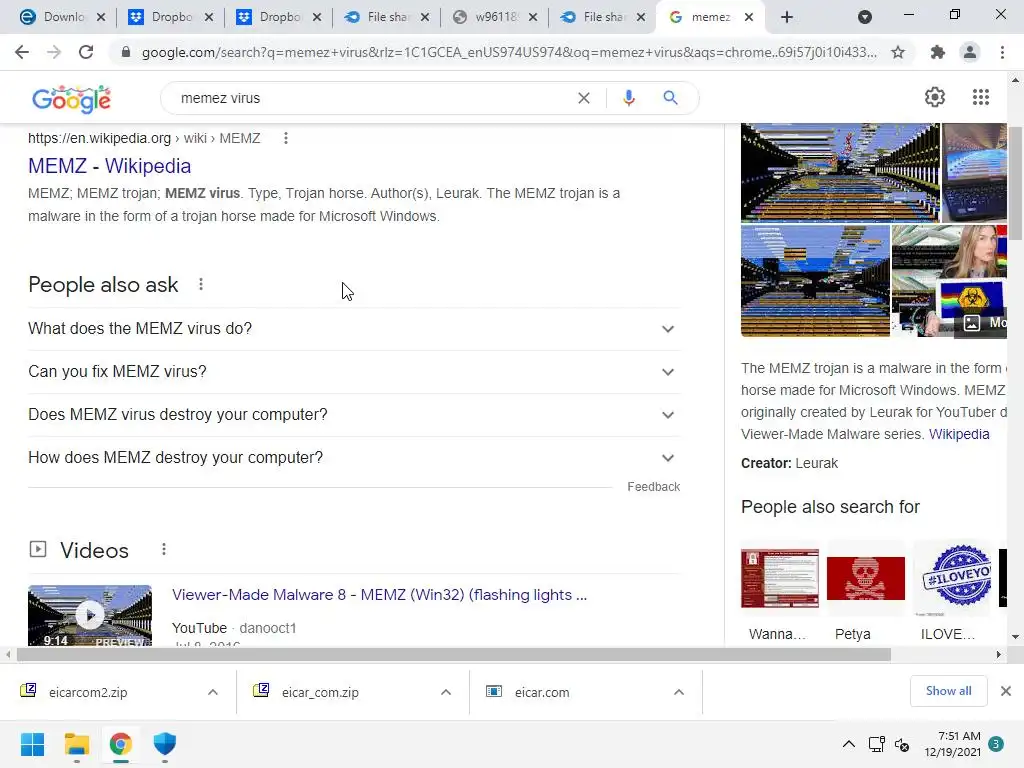The image size is (1024, 768).
Task: View site information lock icon
Action: (x=126, y=52)
